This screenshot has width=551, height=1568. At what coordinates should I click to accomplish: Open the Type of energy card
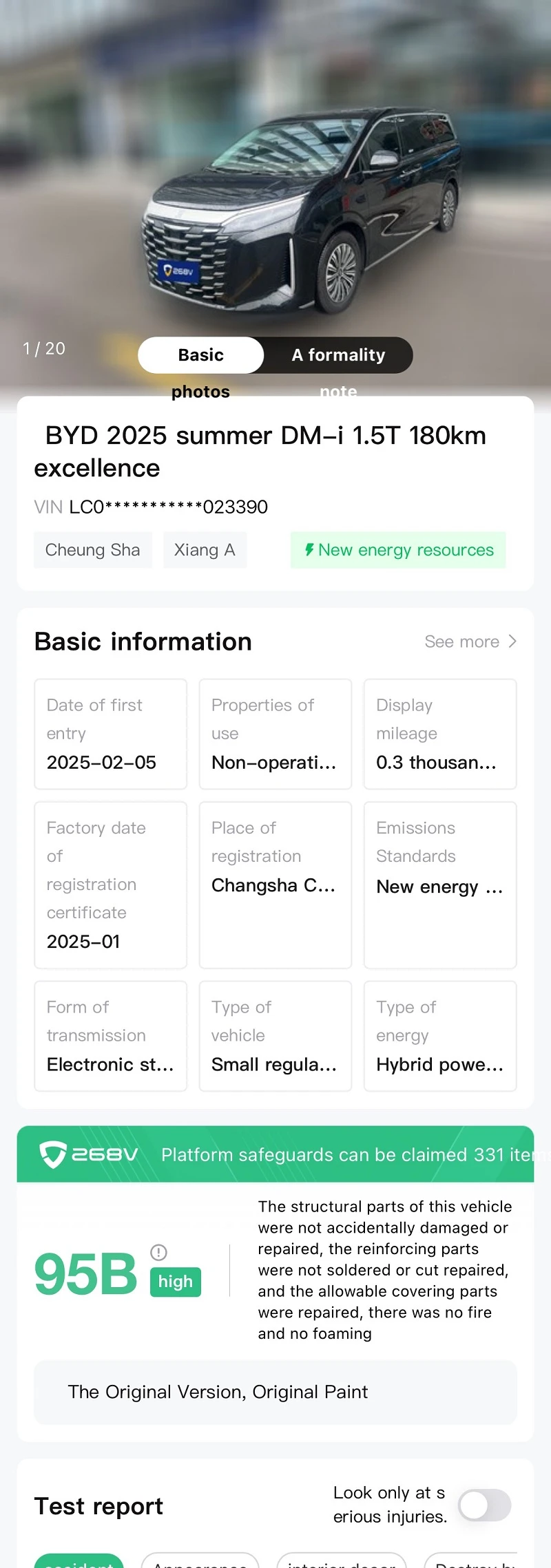(x=440, y=1036)
